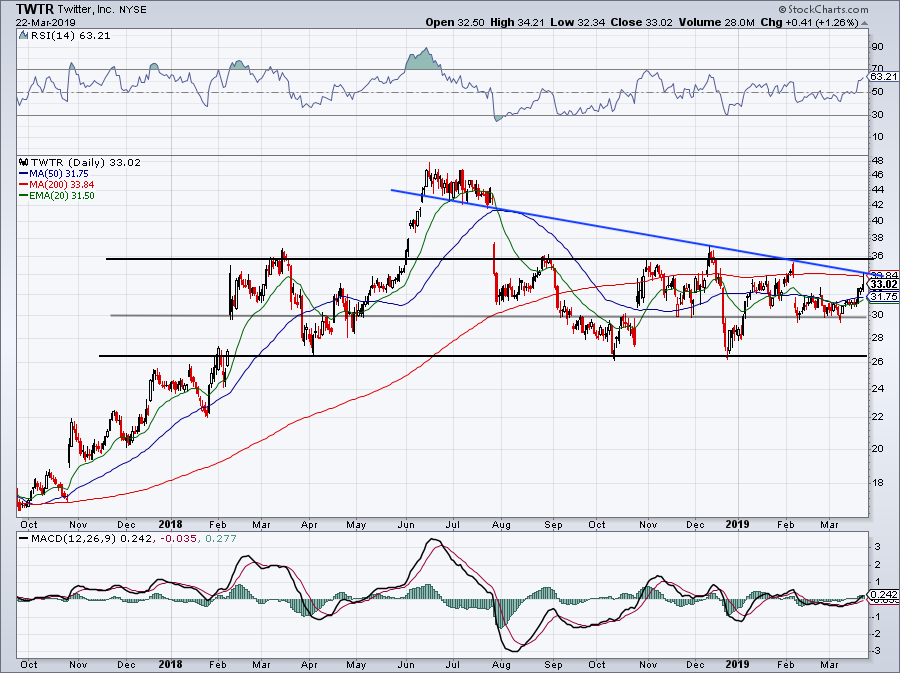Click the 36 level on the price axis

point(877,256)
